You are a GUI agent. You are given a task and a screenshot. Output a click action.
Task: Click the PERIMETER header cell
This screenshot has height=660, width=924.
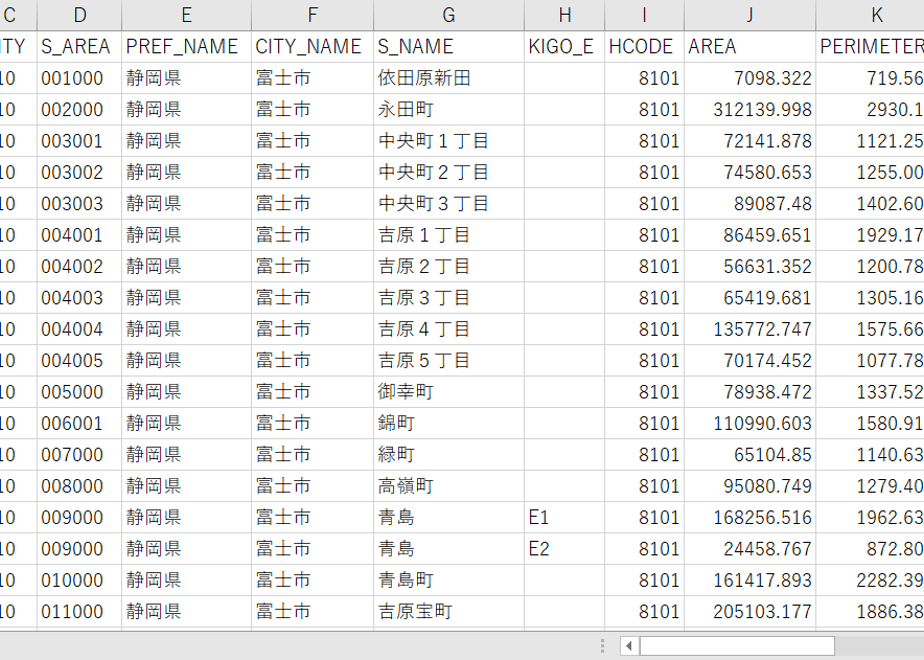[x=870, y=47]
